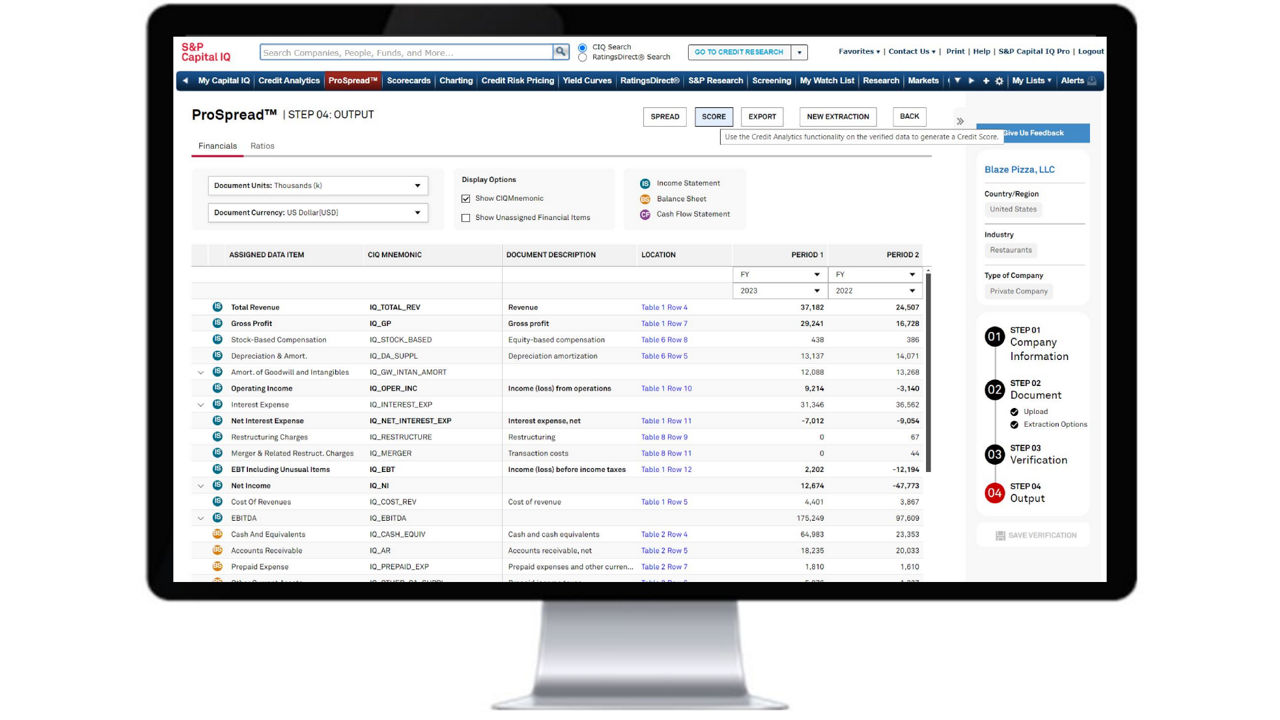Open the Blaze Pizza, LLC link
Viewport: 1280px width, 720px height.
coord(1019,170)
